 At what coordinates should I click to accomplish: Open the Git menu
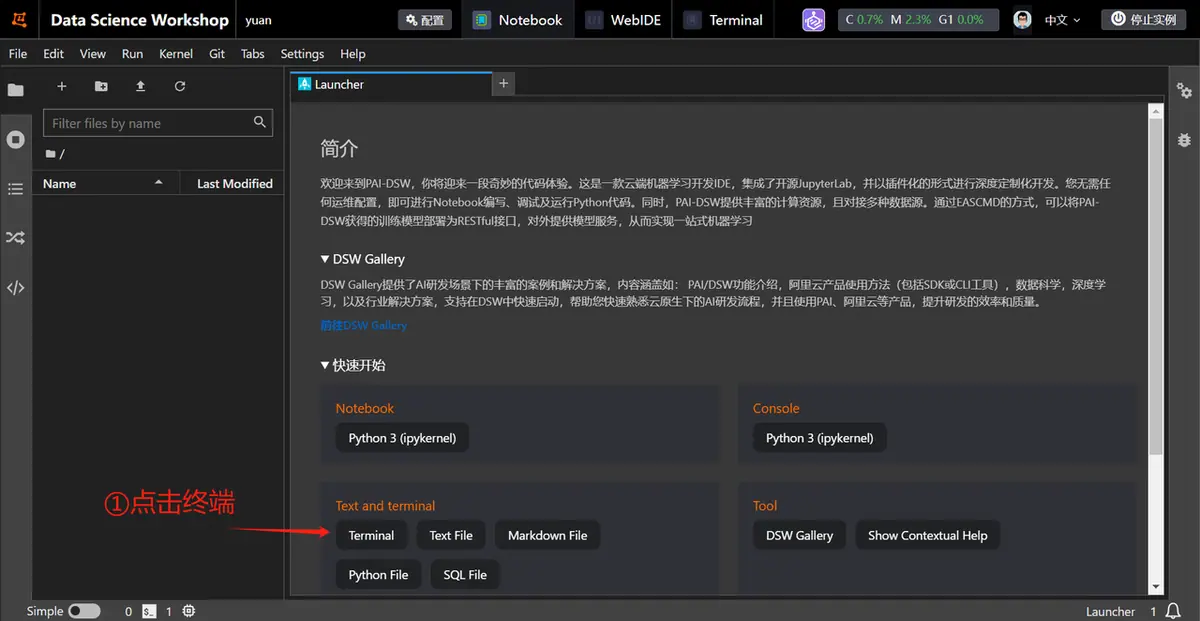(217, 54)
